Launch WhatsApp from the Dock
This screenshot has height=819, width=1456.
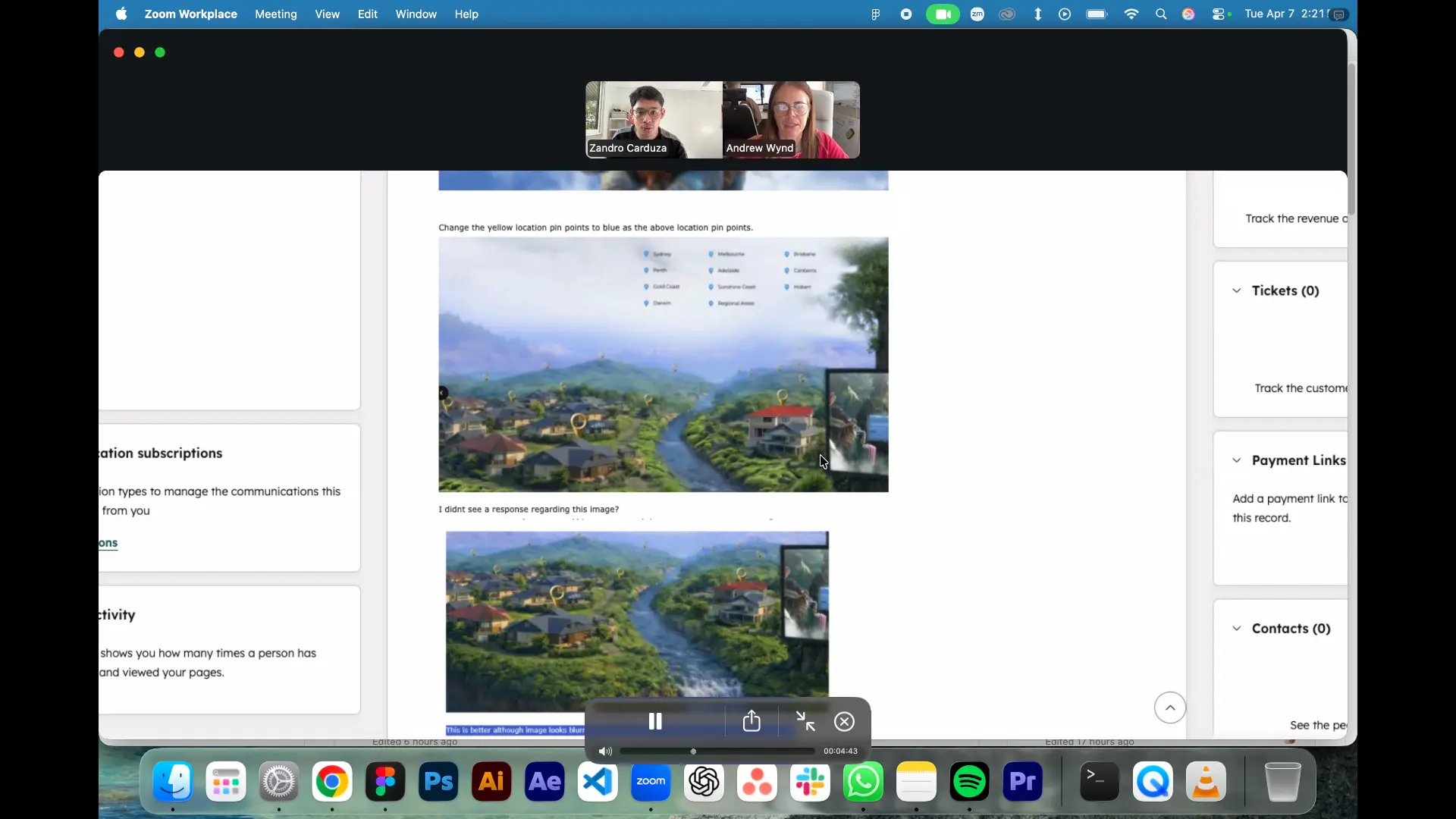coord(864,781)
